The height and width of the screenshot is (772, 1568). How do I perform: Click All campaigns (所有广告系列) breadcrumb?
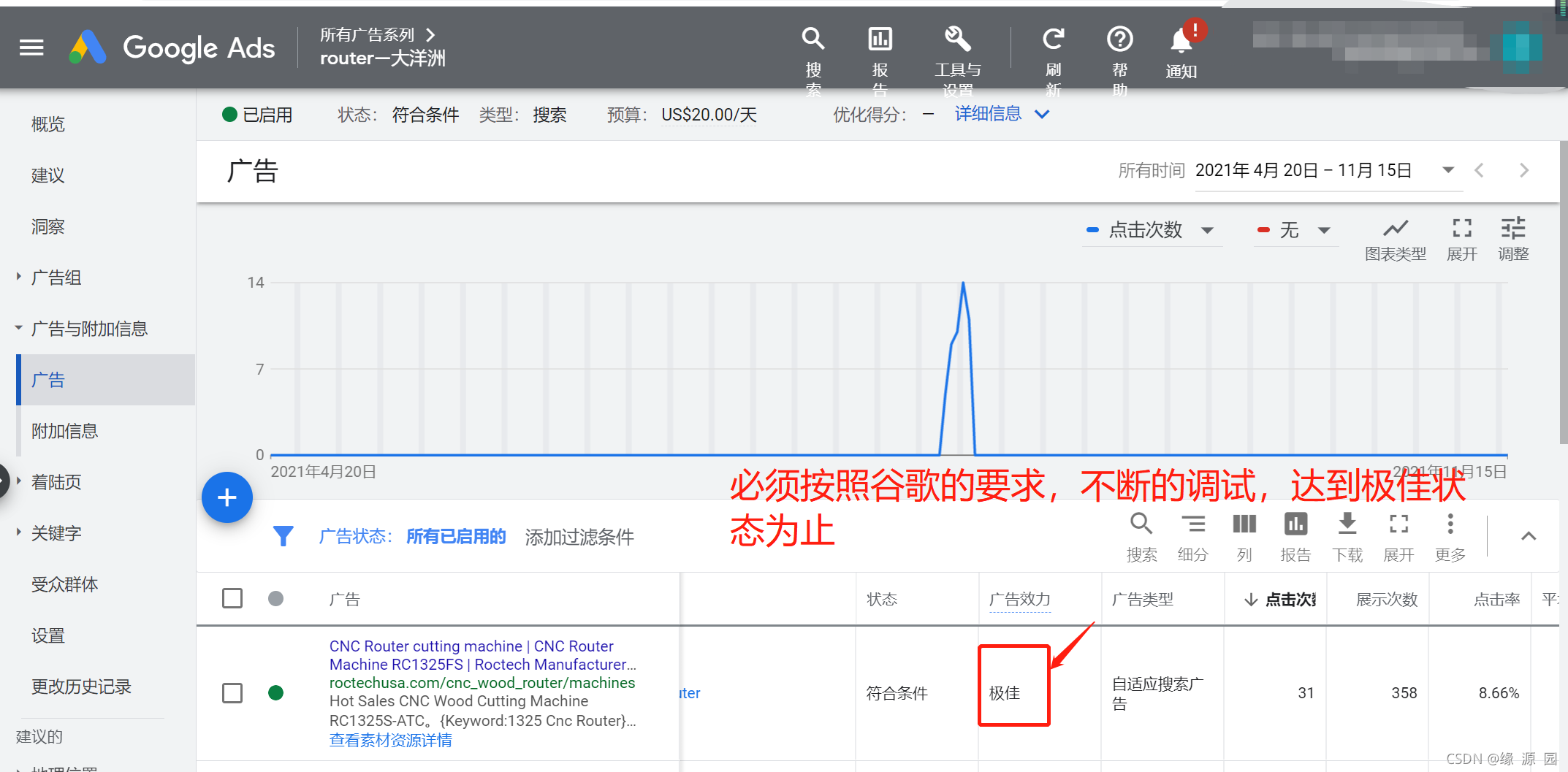(x=367, y=34)
